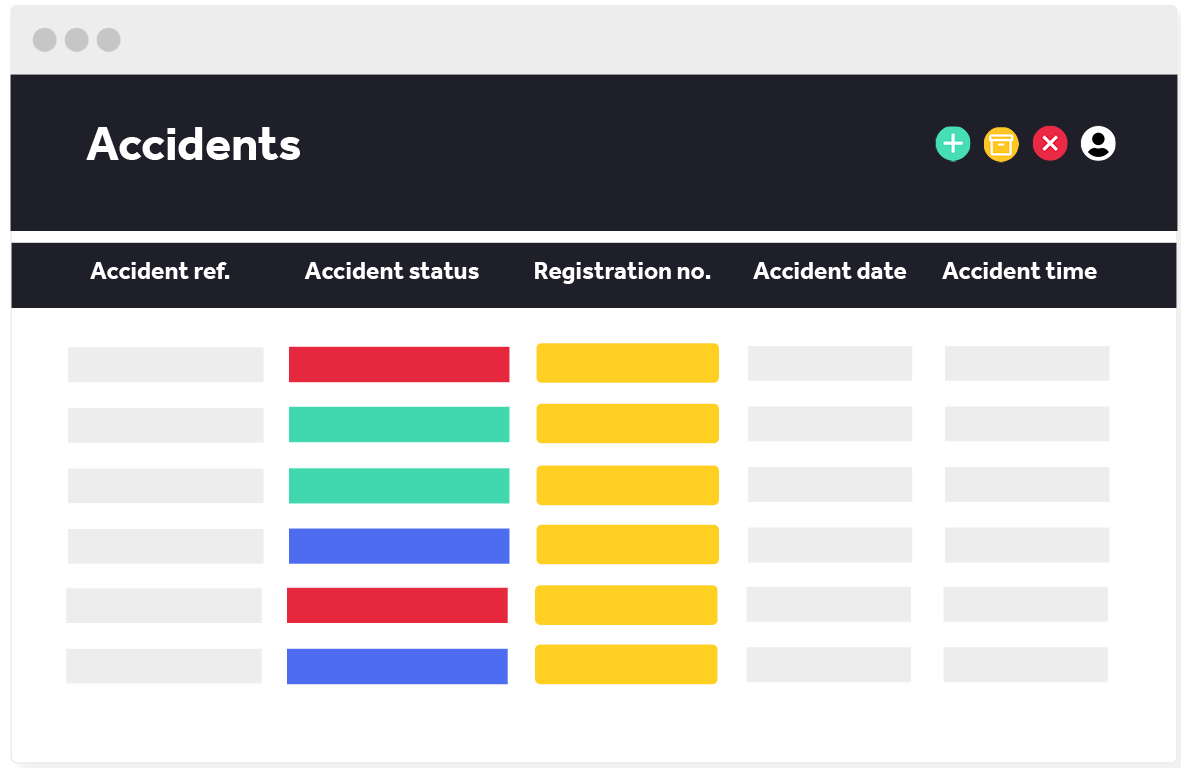Select the blue status in last row
Screen dimensions: 1181x768
pos(397,666)
